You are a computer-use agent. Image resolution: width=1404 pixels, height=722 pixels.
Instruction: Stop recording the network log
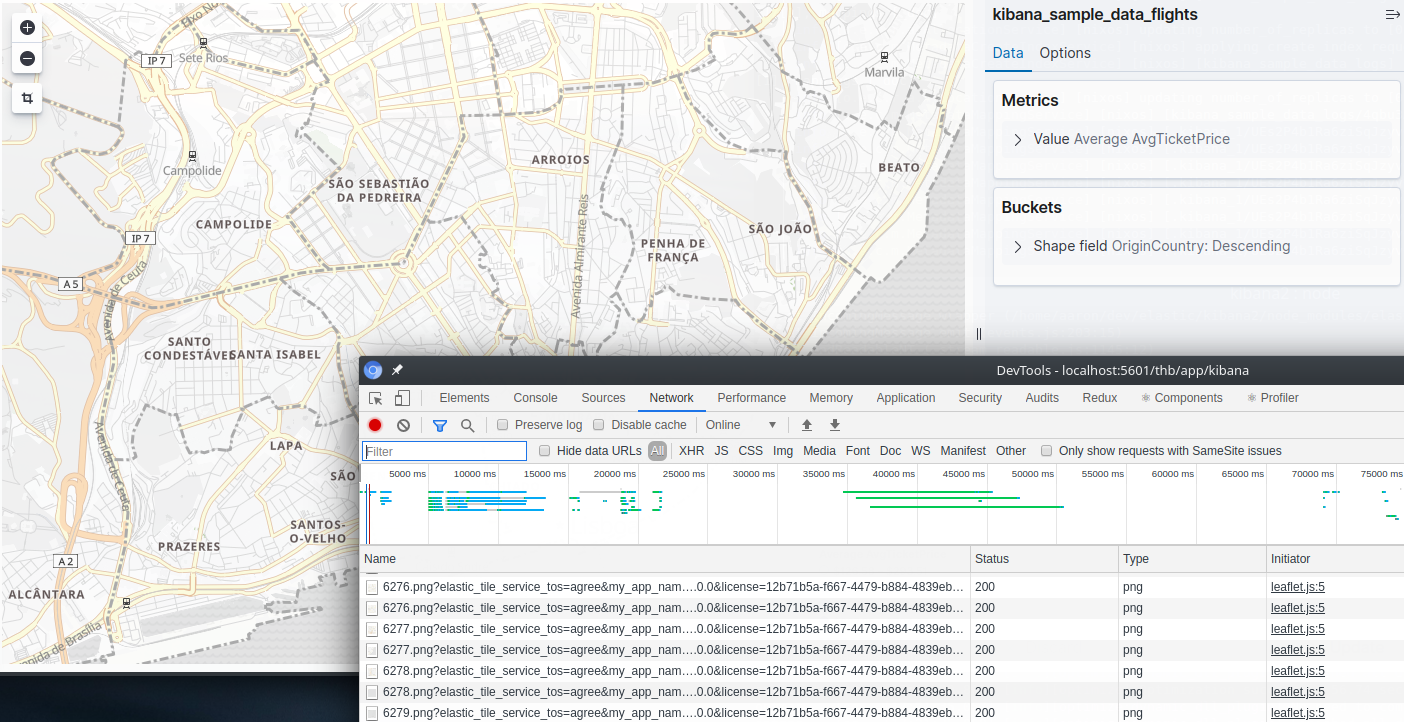(375, 425)
